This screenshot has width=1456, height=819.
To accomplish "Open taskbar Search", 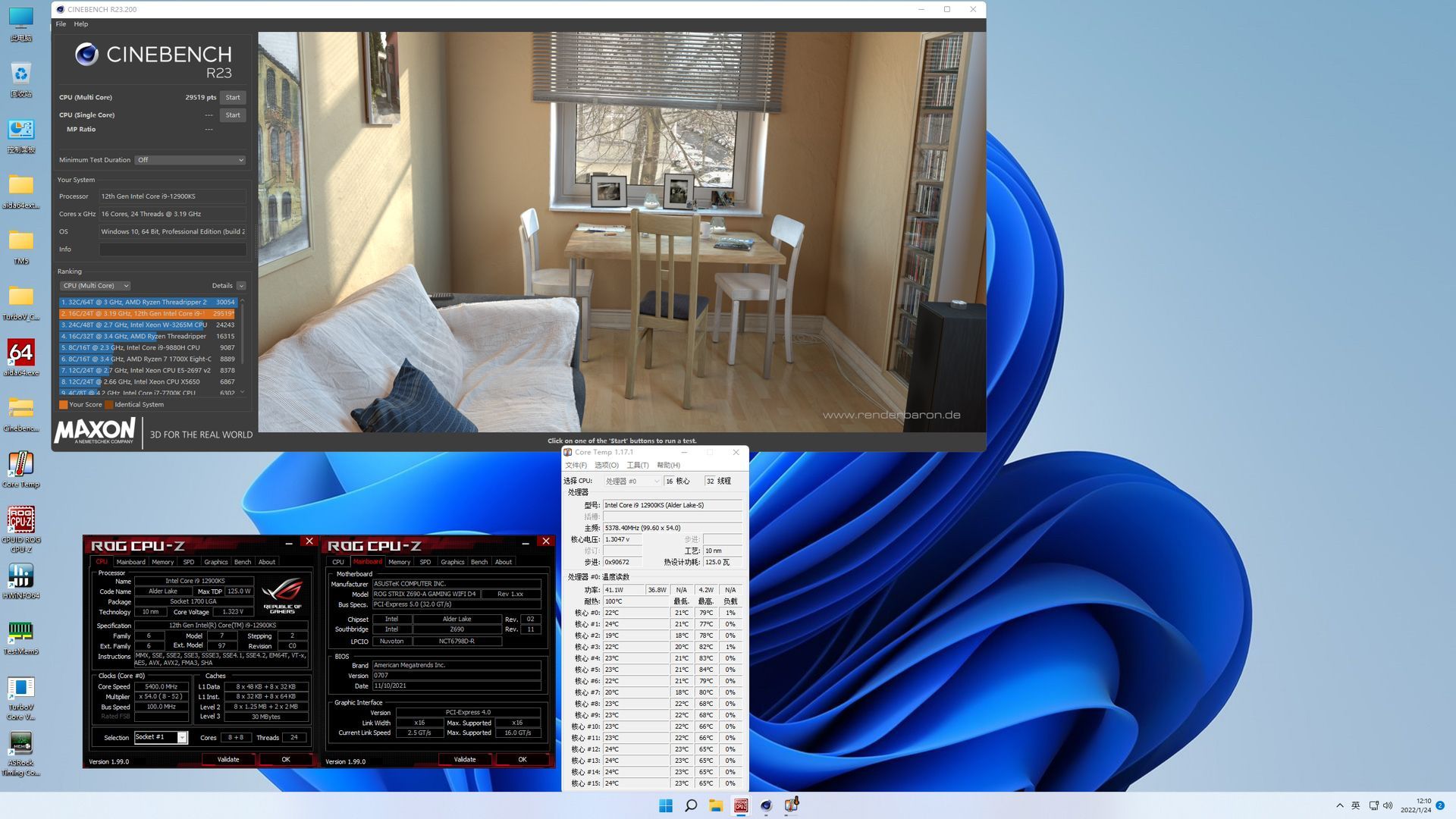I will (x=691, y=805).
